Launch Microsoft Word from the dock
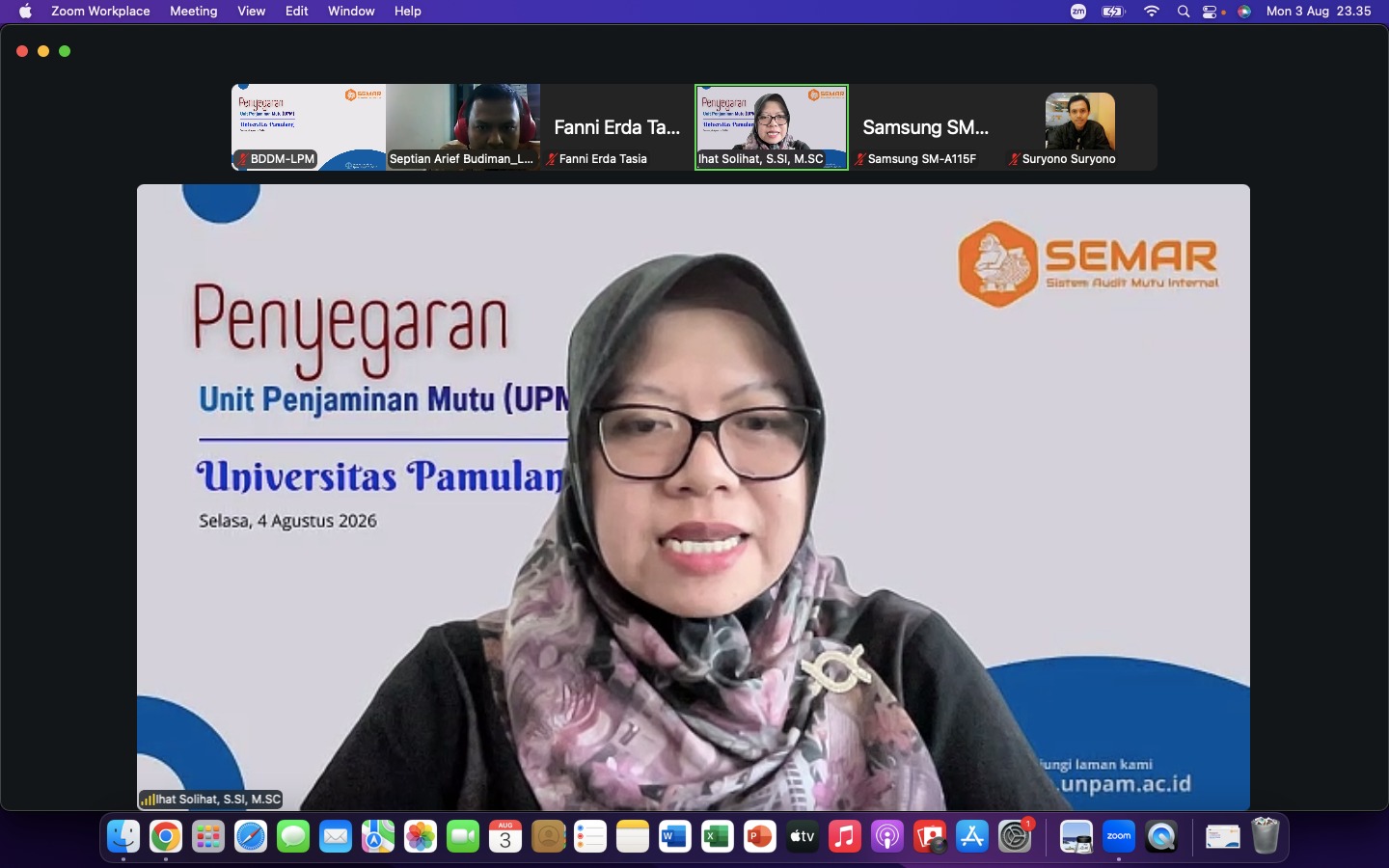Screen dimensions: 1389x868 click(x=675, y=837)
